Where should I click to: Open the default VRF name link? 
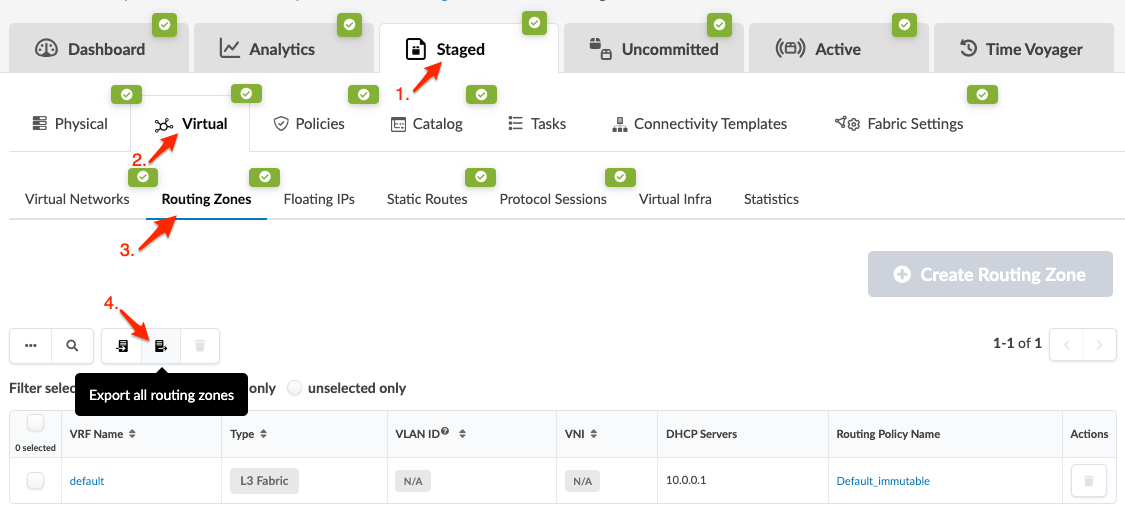(x=87, y=481)
